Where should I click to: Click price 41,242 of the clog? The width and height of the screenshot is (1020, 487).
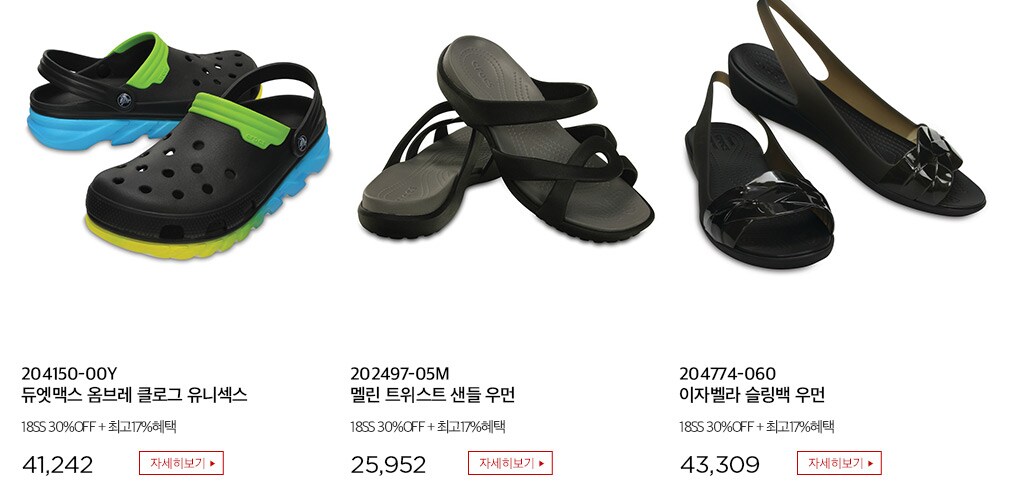[x=58, y=465]
